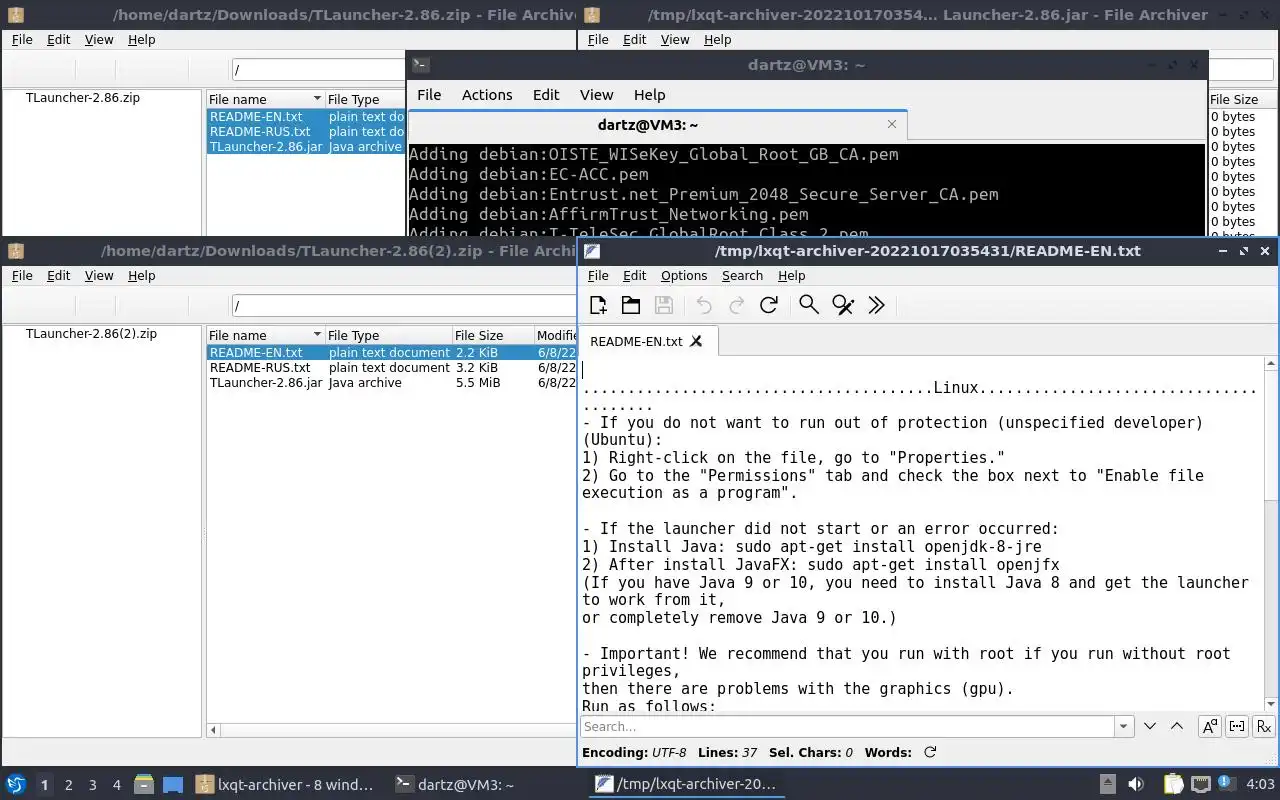Click the redo arrow in editor toolbar
Screen dimensions: 1280x800
coord(737,305)
